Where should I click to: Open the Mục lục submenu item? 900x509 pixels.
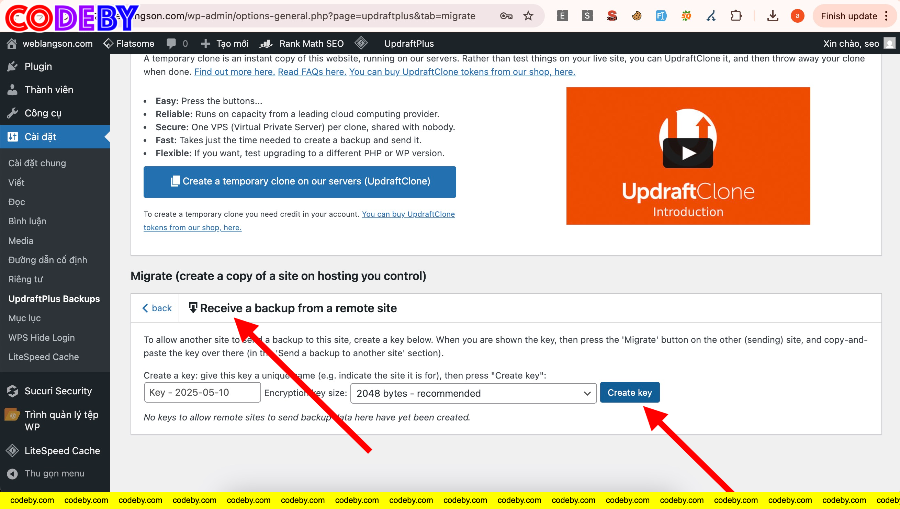(24, 318)
